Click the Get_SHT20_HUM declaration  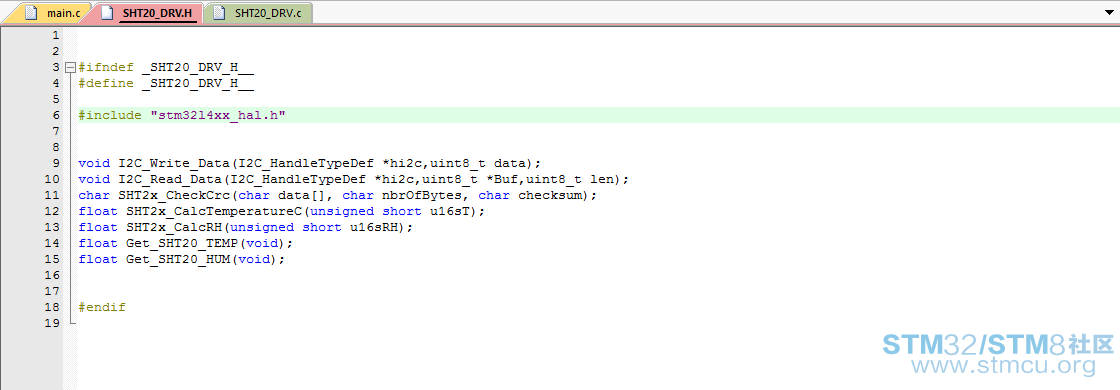[x=181, y=259]
